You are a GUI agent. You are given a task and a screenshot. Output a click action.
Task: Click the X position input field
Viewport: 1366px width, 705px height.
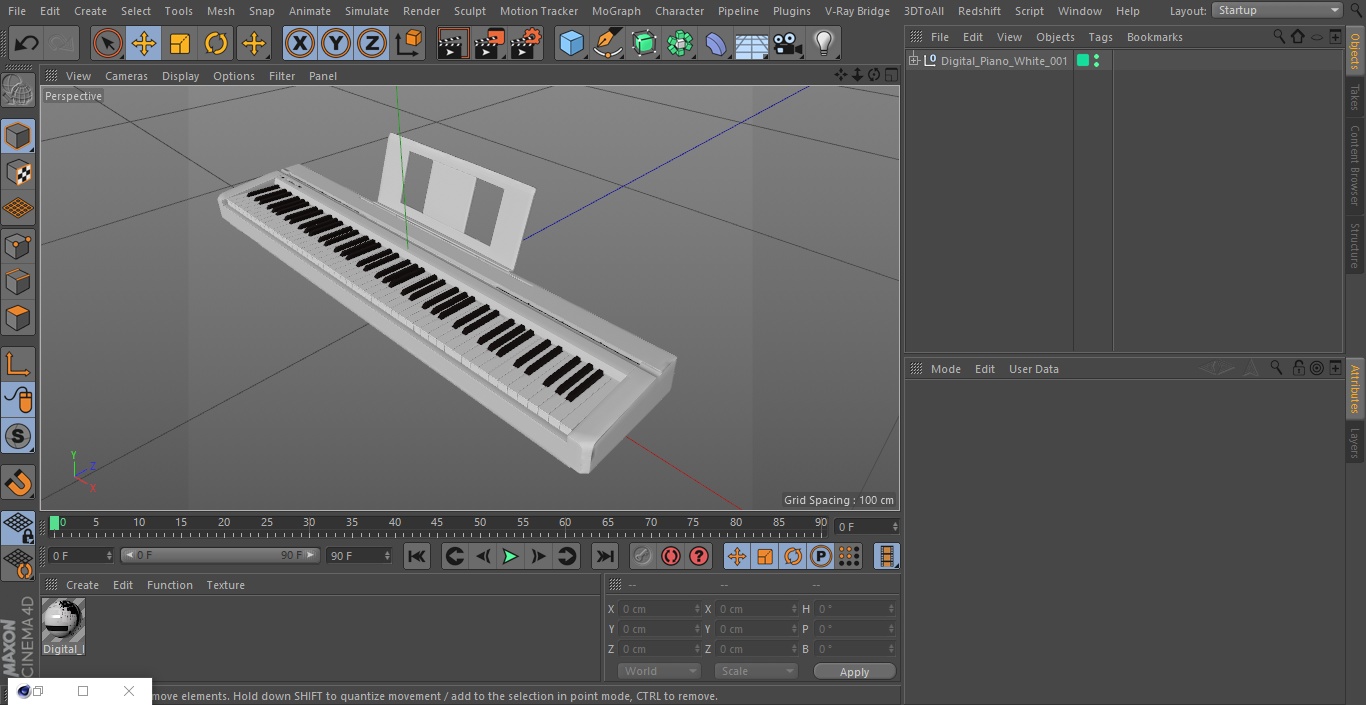[660, 609]
